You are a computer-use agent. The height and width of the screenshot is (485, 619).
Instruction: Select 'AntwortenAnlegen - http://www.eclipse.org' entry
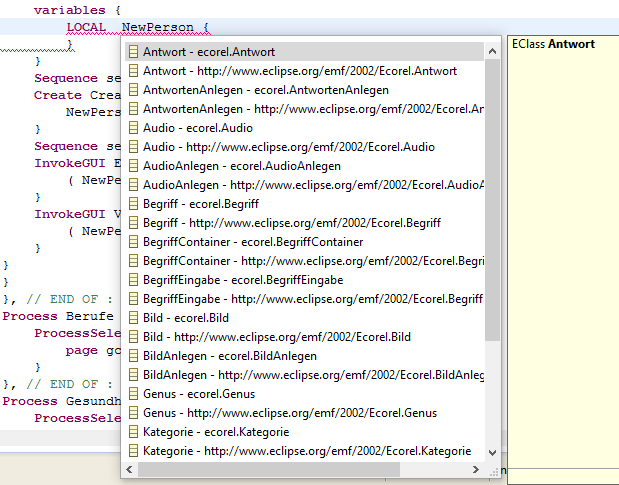click(304, 109)
